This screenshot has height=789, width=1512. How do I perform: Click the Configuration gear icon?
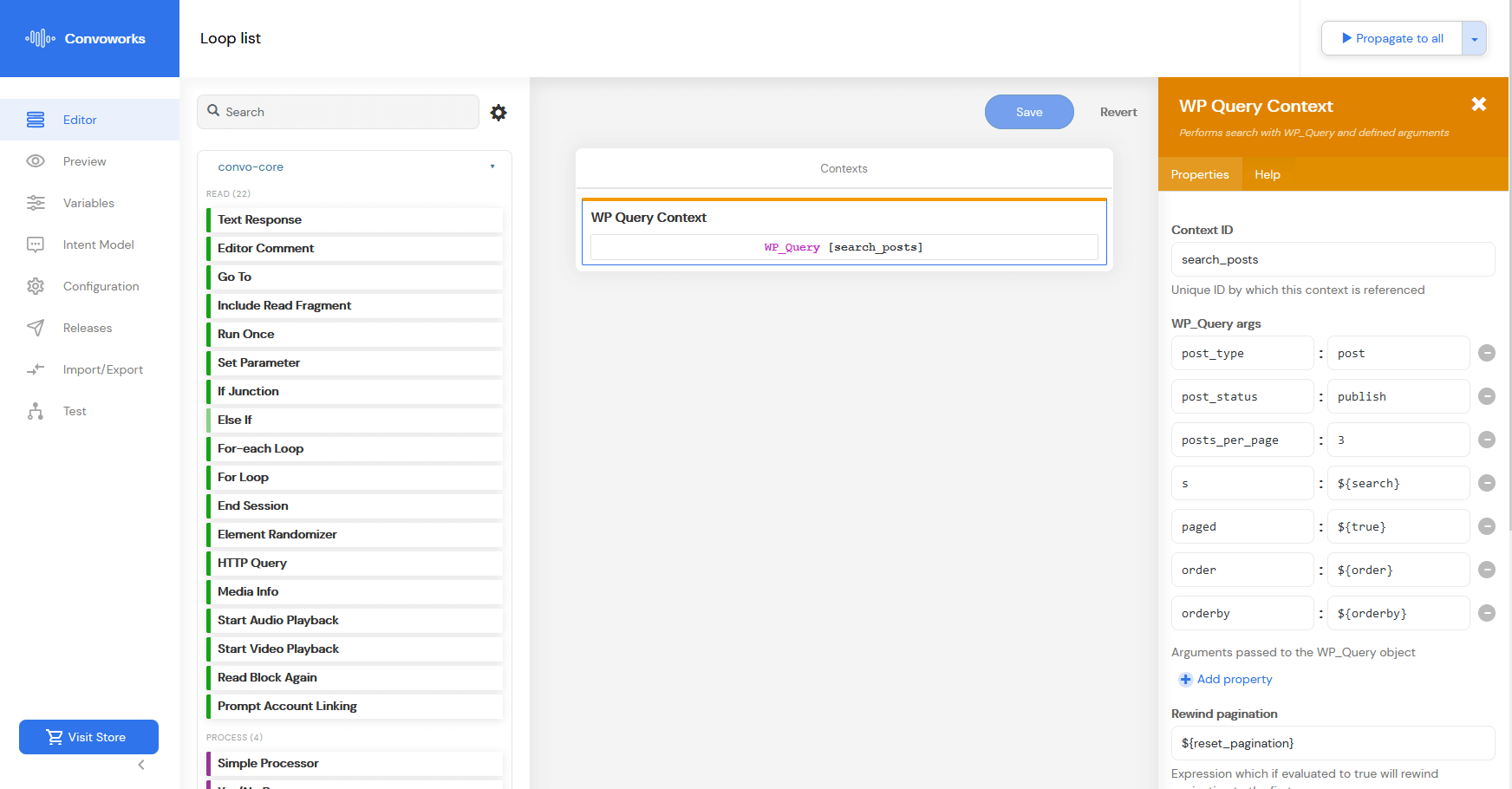(36, 286)
